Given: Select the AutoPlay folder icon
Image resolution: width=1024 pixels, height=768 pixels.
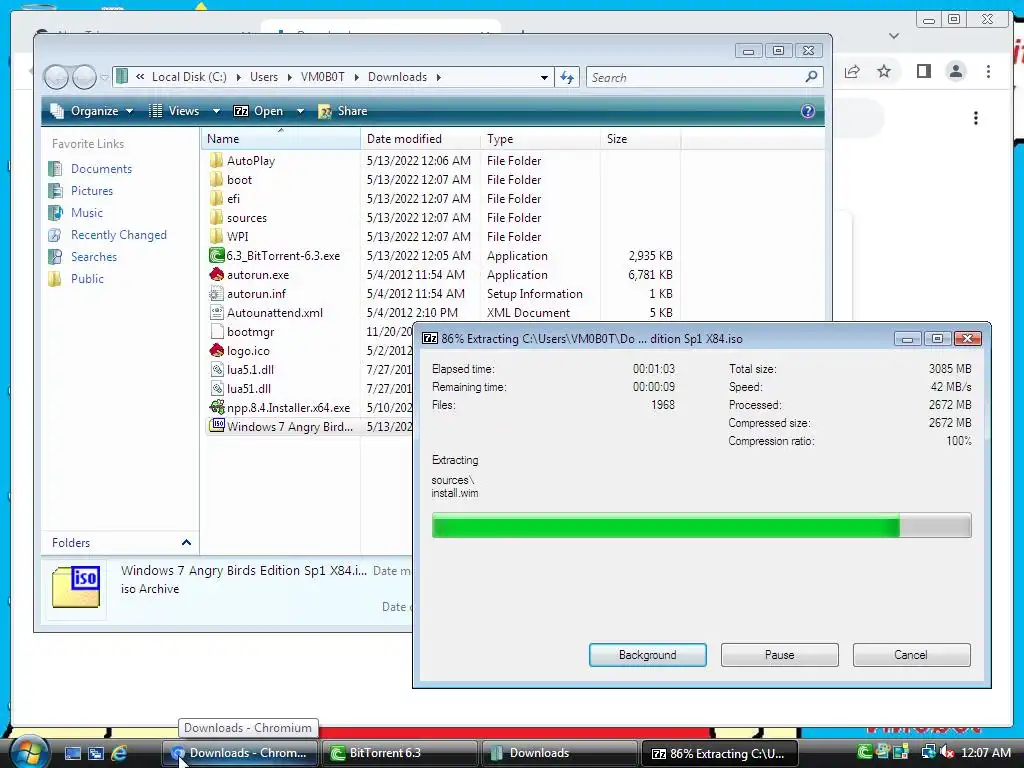Looking at the screenshot, I should coord(217,161).
